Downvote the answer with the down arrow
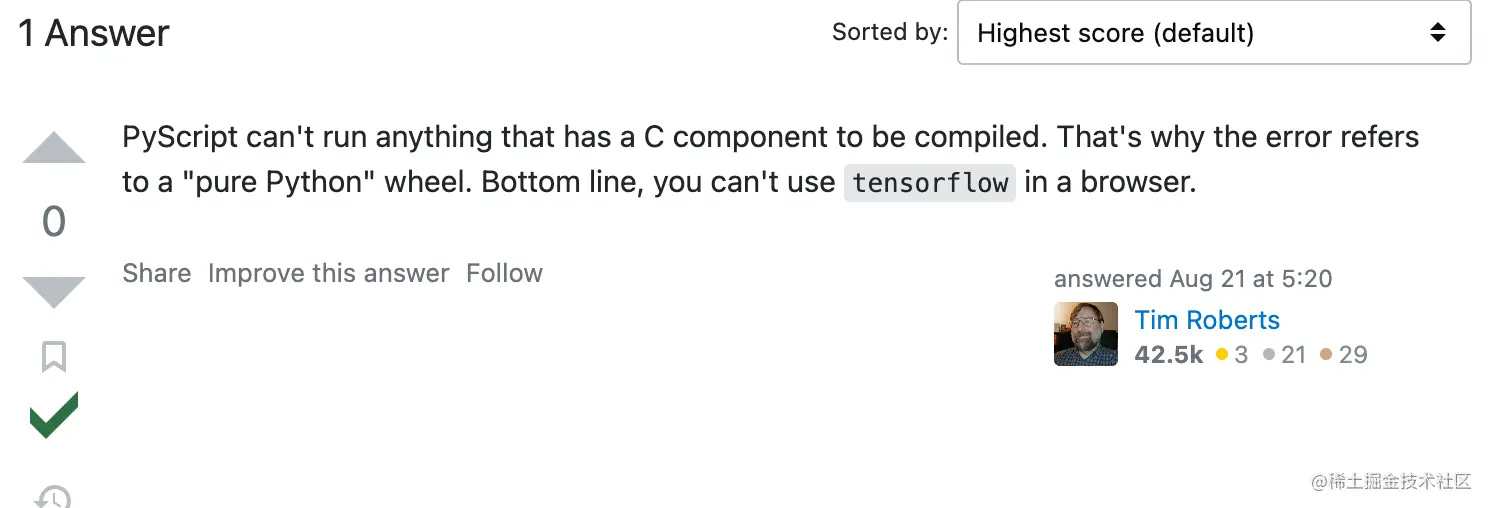 pos(54,292)
